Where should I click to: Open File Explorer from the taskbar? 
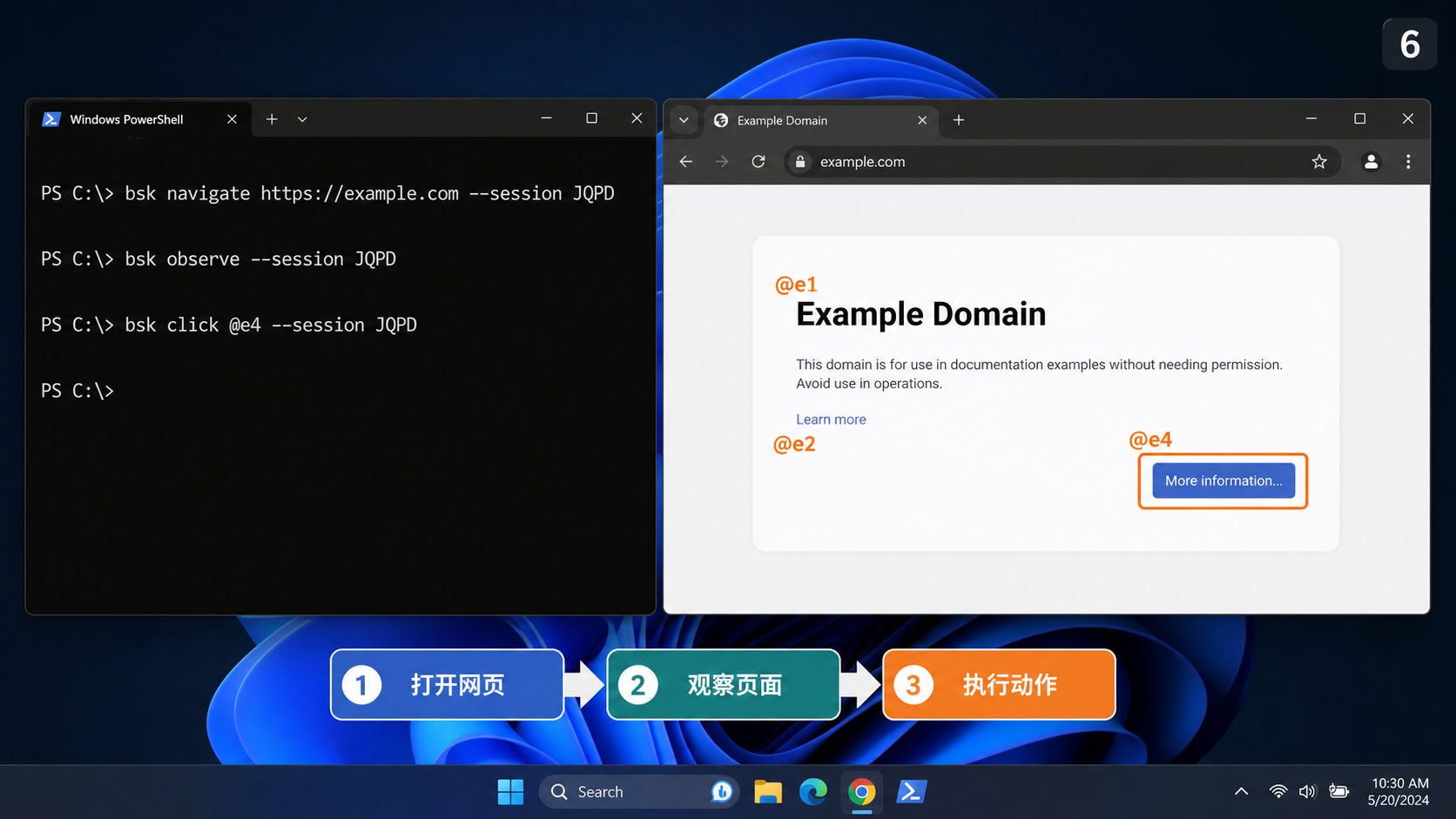click(x=768, y=792)
